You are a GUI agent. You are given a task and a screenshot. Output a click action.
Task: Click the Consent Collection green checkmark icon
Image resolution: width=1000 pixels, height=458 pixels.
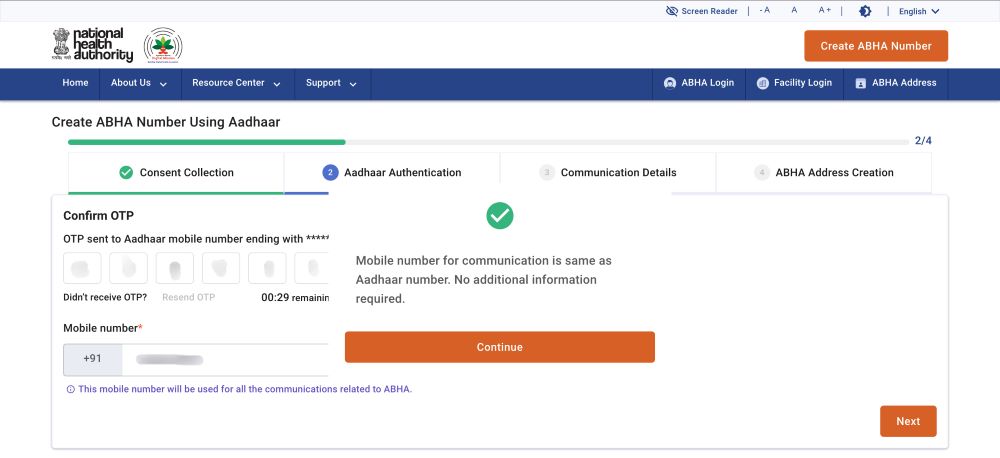126,172
